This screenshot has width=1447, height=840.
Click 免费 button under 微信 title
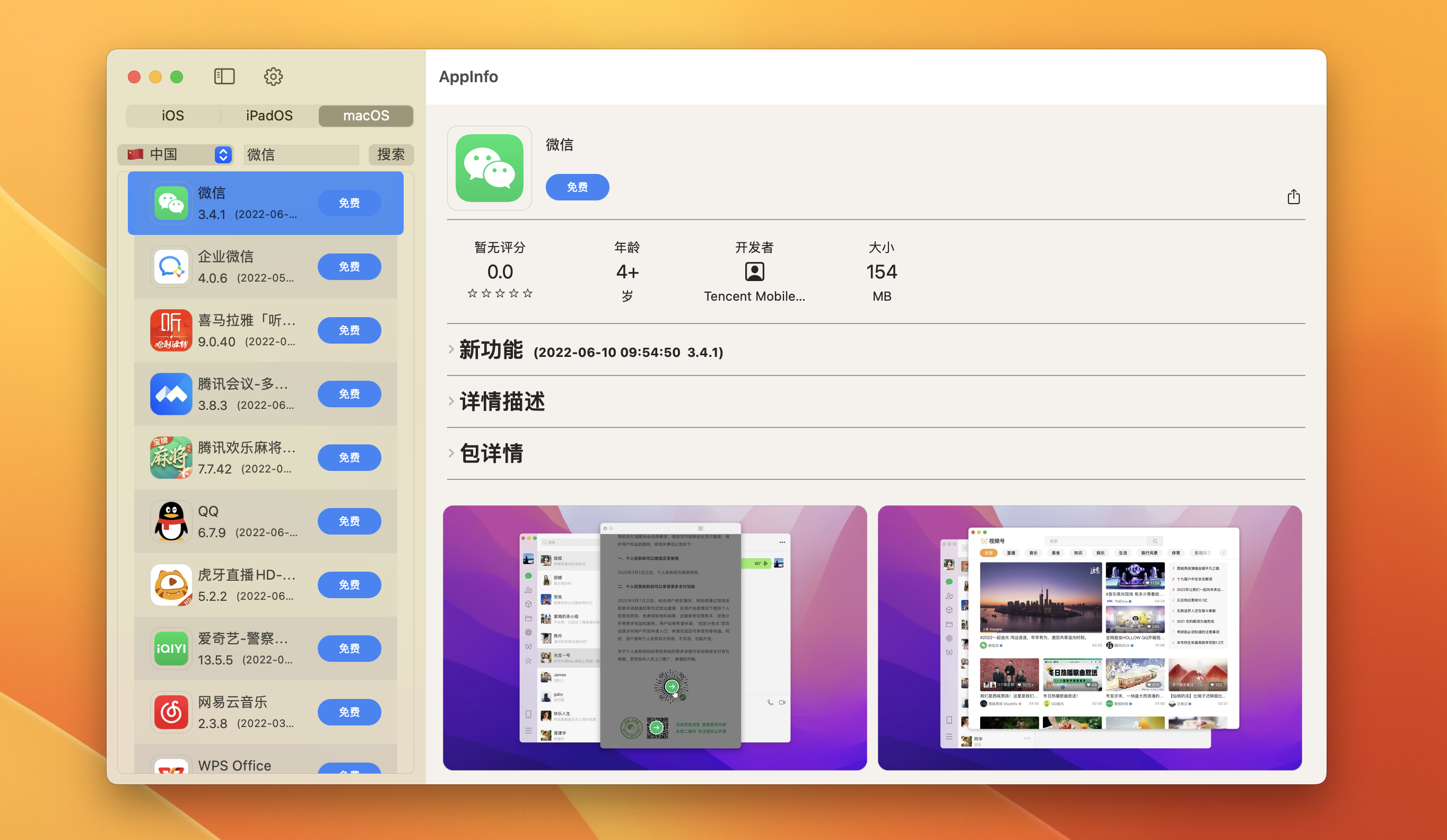point(577,187)
